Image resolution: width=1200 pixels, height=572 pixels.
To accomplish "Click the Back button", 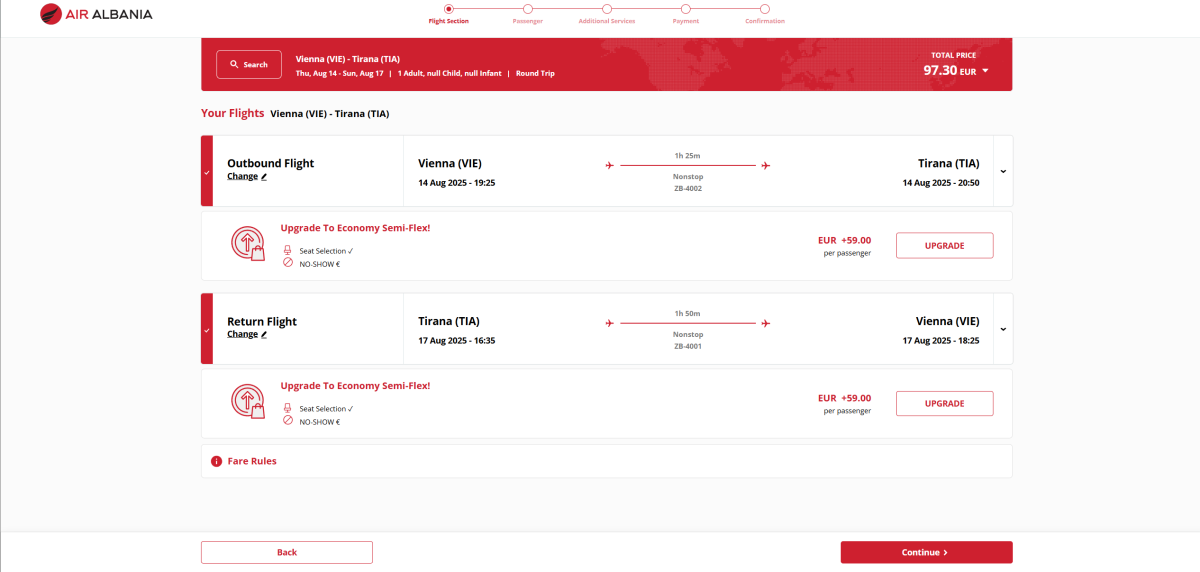I will coord(287,552).
